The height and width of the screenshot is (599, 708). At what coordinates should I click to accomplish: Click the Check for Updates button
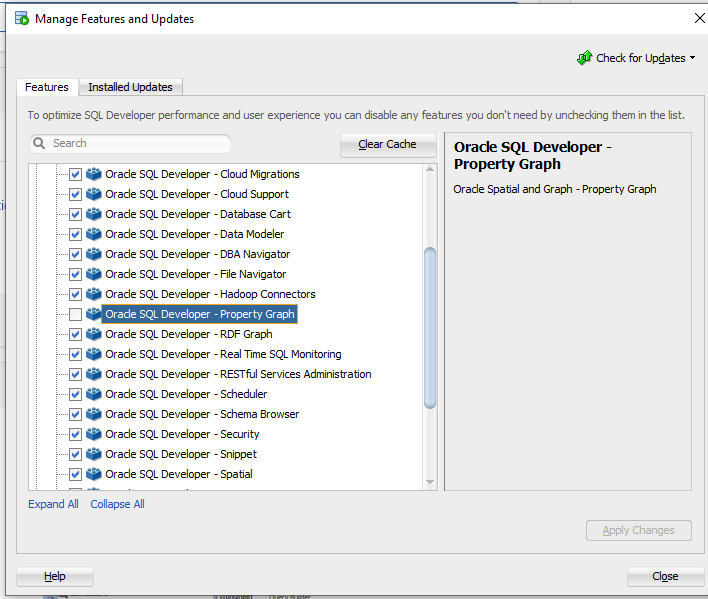tap(636, 58)
